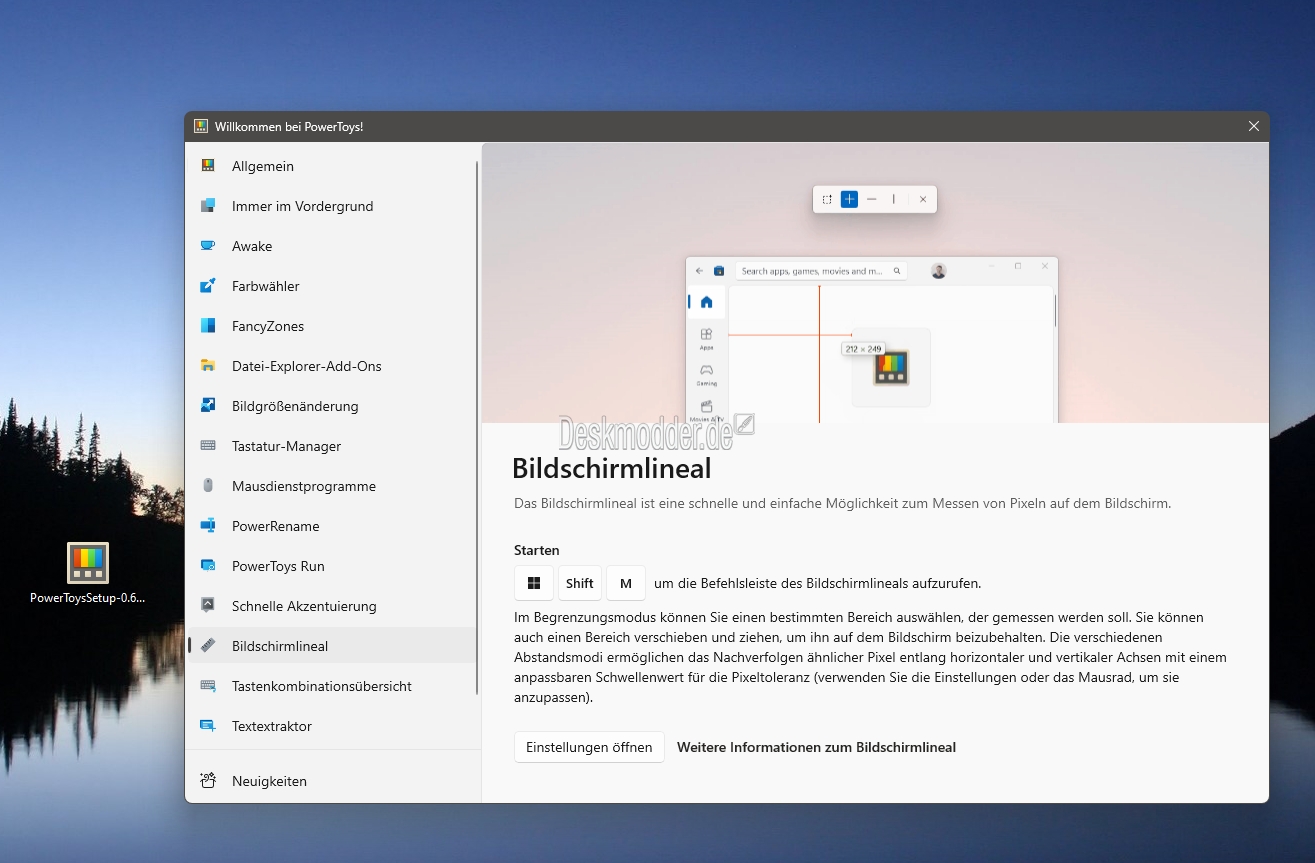Click the PowerToys logo in title bar

pos(201,127)
